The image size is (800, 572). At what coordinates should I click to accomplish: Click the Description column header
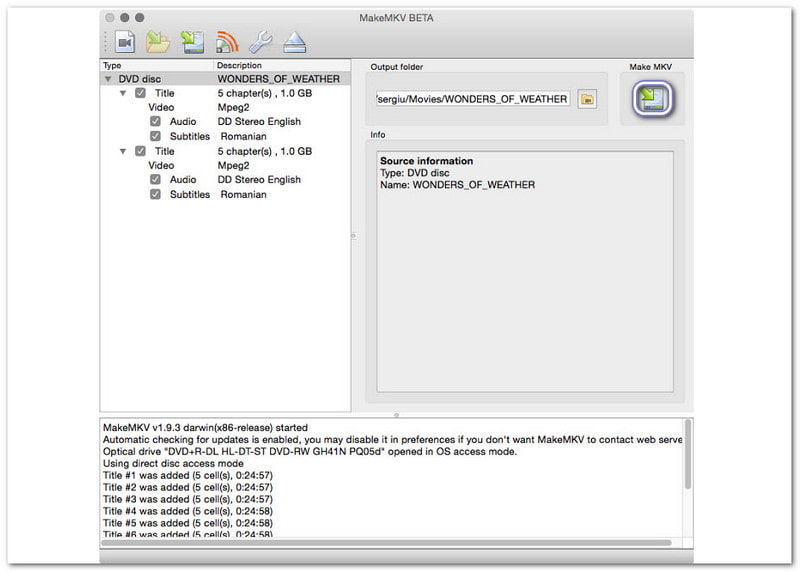(x=282, y=65)
